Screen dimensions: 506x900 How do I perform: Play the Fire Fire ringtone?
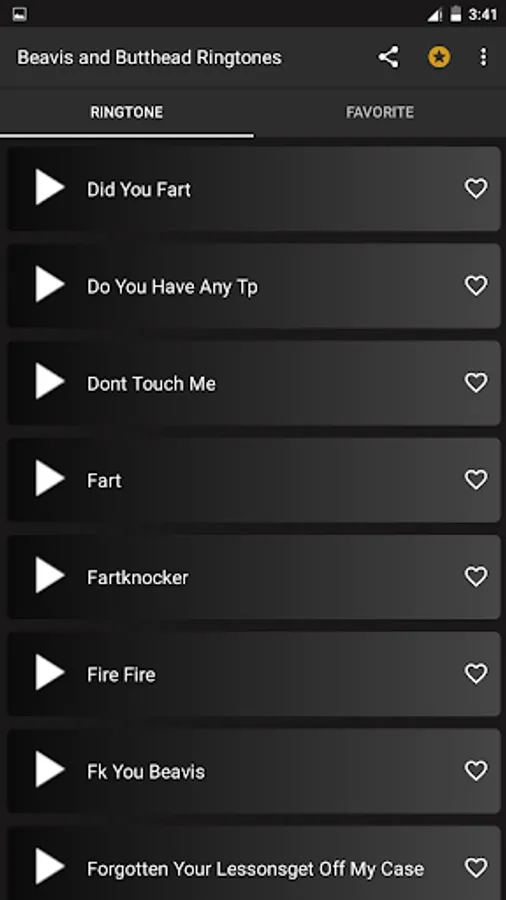[x=50, y=672]
